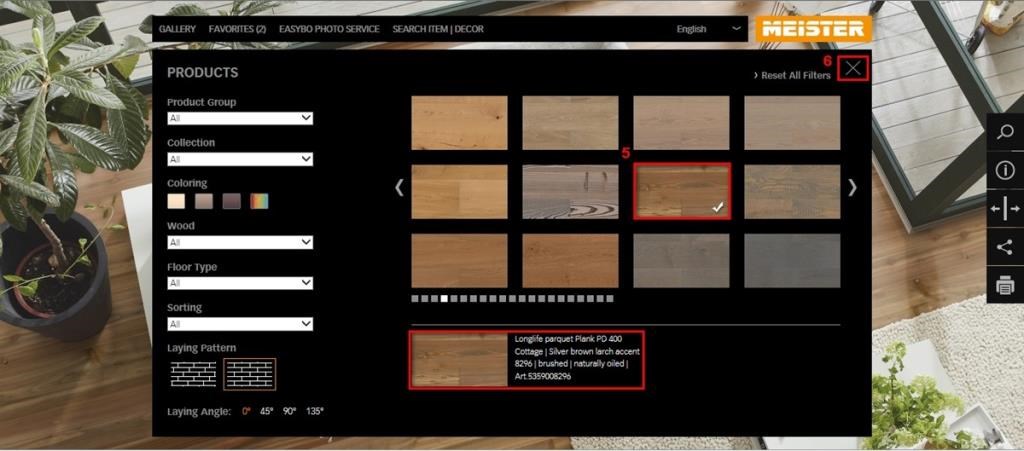Viewport: 1024px width, 451px height.
Task: Click the magnifier search icon in right sidebar
Action: [1005, 132]
